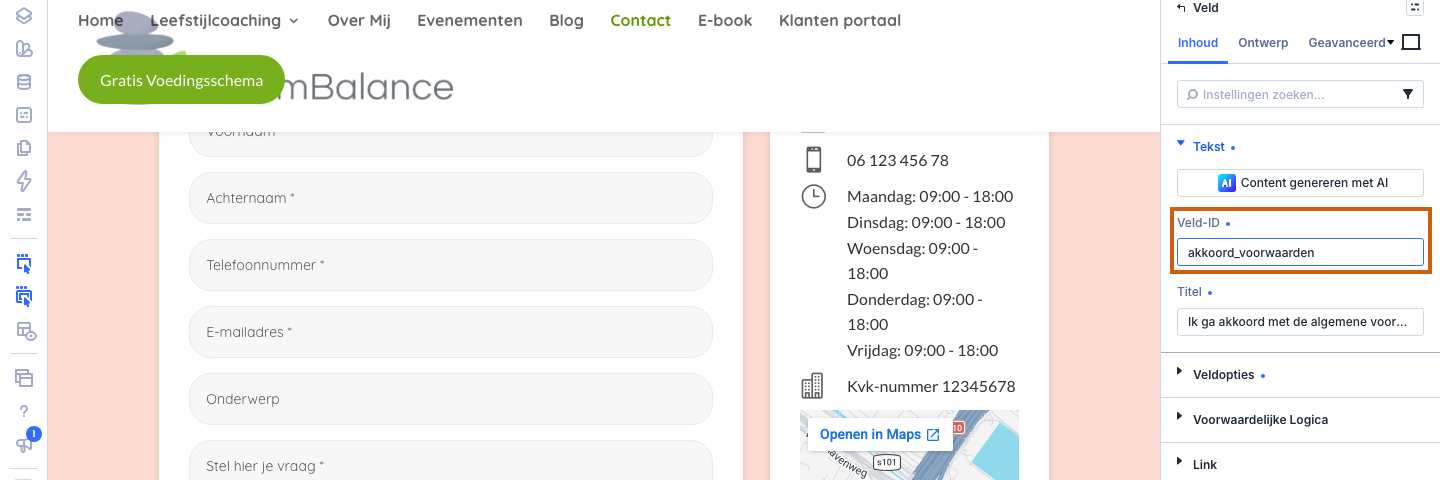Open the Geavanceerd tab
This screenshot has height=480, width=1440.
pyautogui.click(x=1345, y=43)
